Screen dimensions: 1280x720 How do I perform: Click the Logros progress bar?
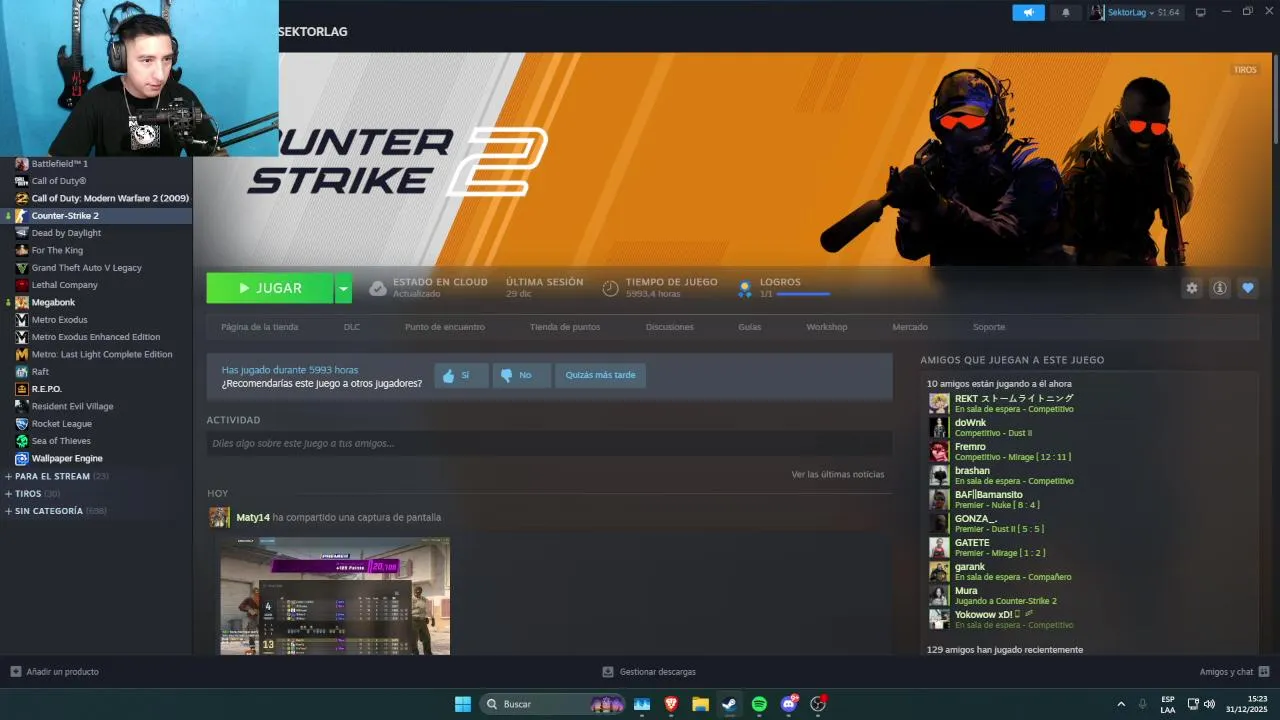coord(803,294)
